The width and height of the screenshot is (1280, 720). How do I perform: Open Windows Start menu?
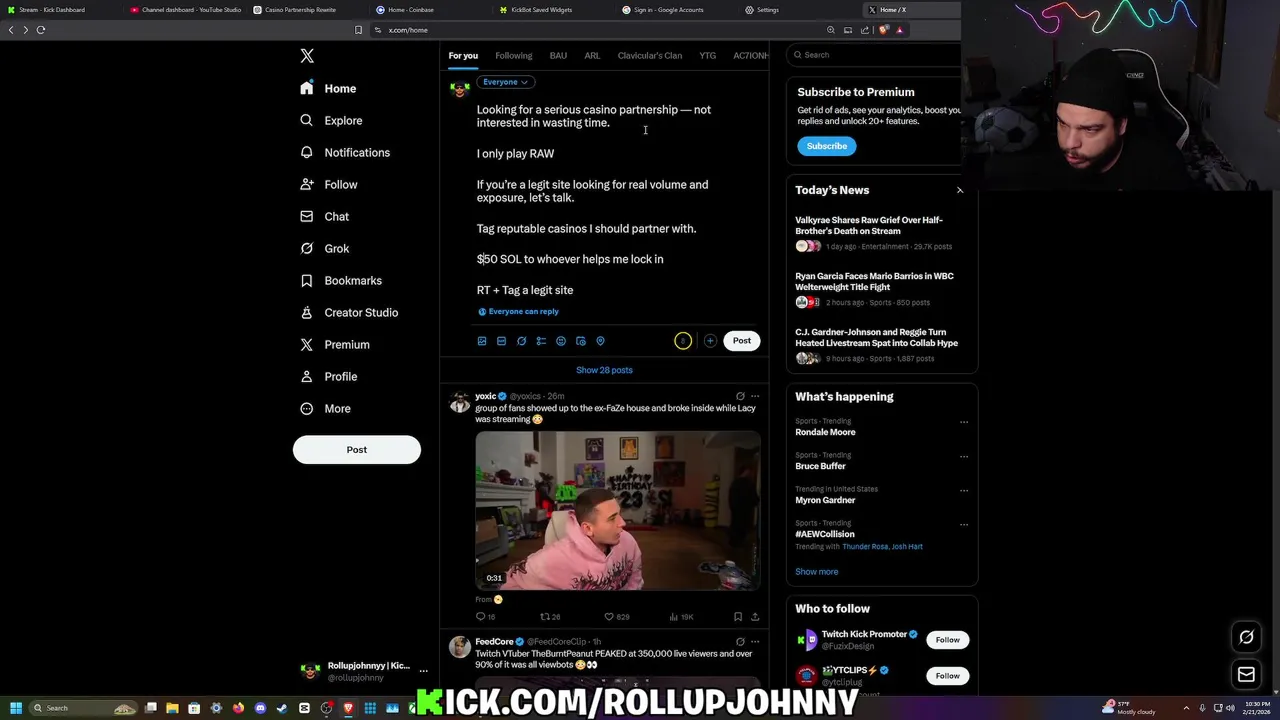15,708
